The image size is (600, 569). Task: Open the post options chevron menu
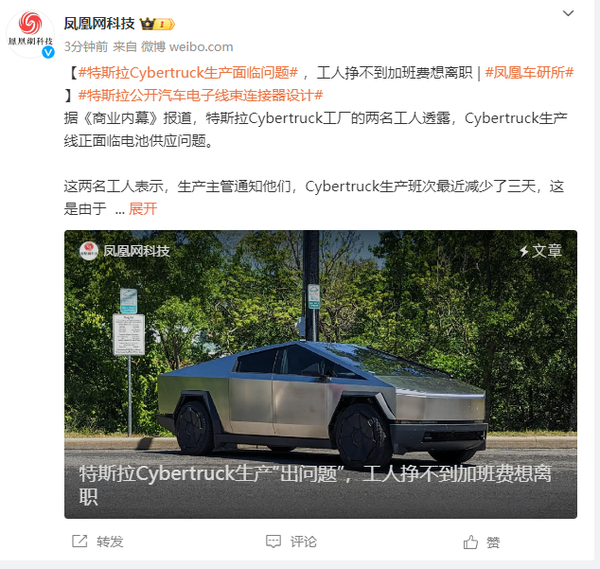click(x=568, y=13)
